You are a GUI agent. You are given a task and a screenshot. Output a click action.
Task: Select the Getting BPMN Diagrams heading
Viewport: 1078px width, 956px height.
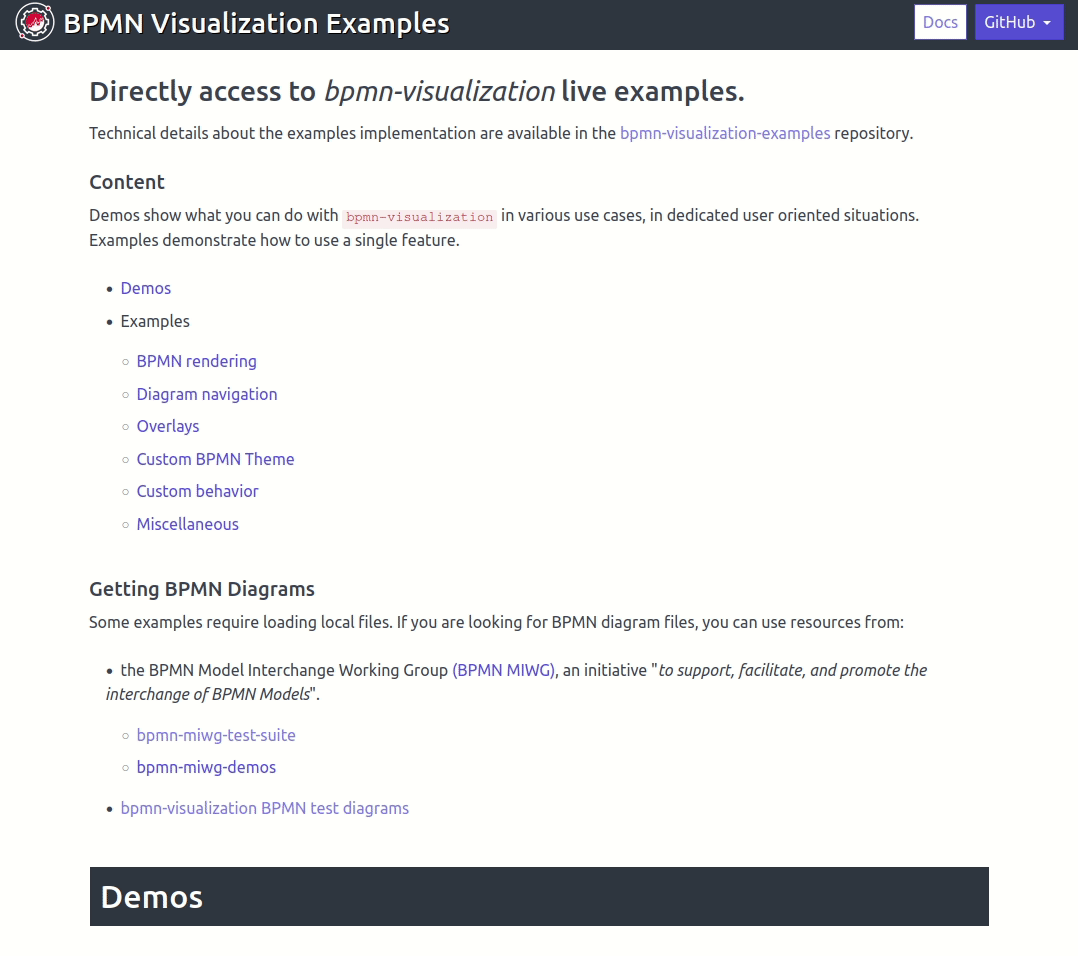pos(202,589)
